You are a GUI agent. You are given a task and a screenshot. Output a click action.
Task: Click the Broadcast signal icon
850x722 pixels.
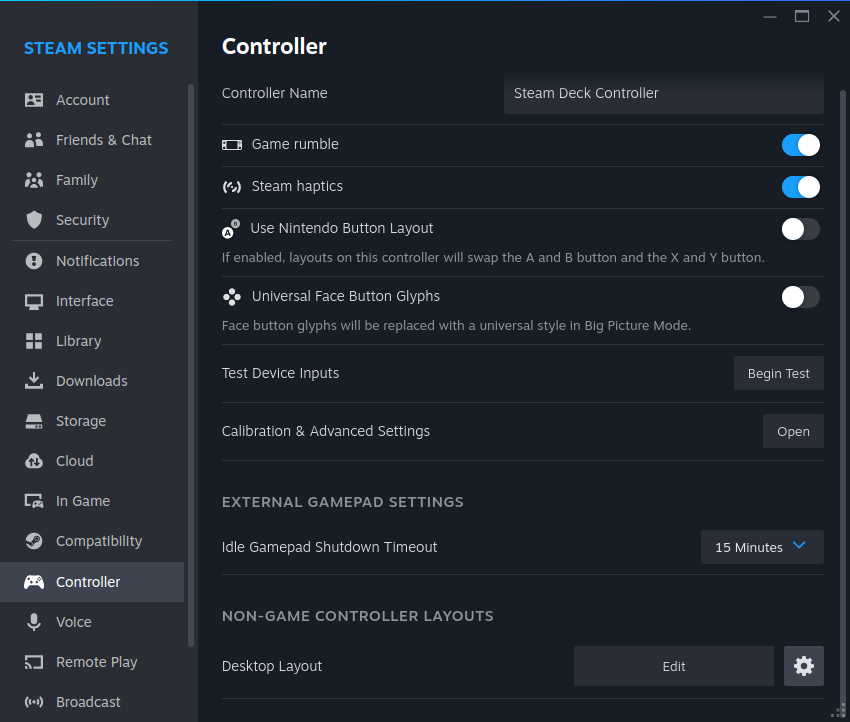[34, 702]
